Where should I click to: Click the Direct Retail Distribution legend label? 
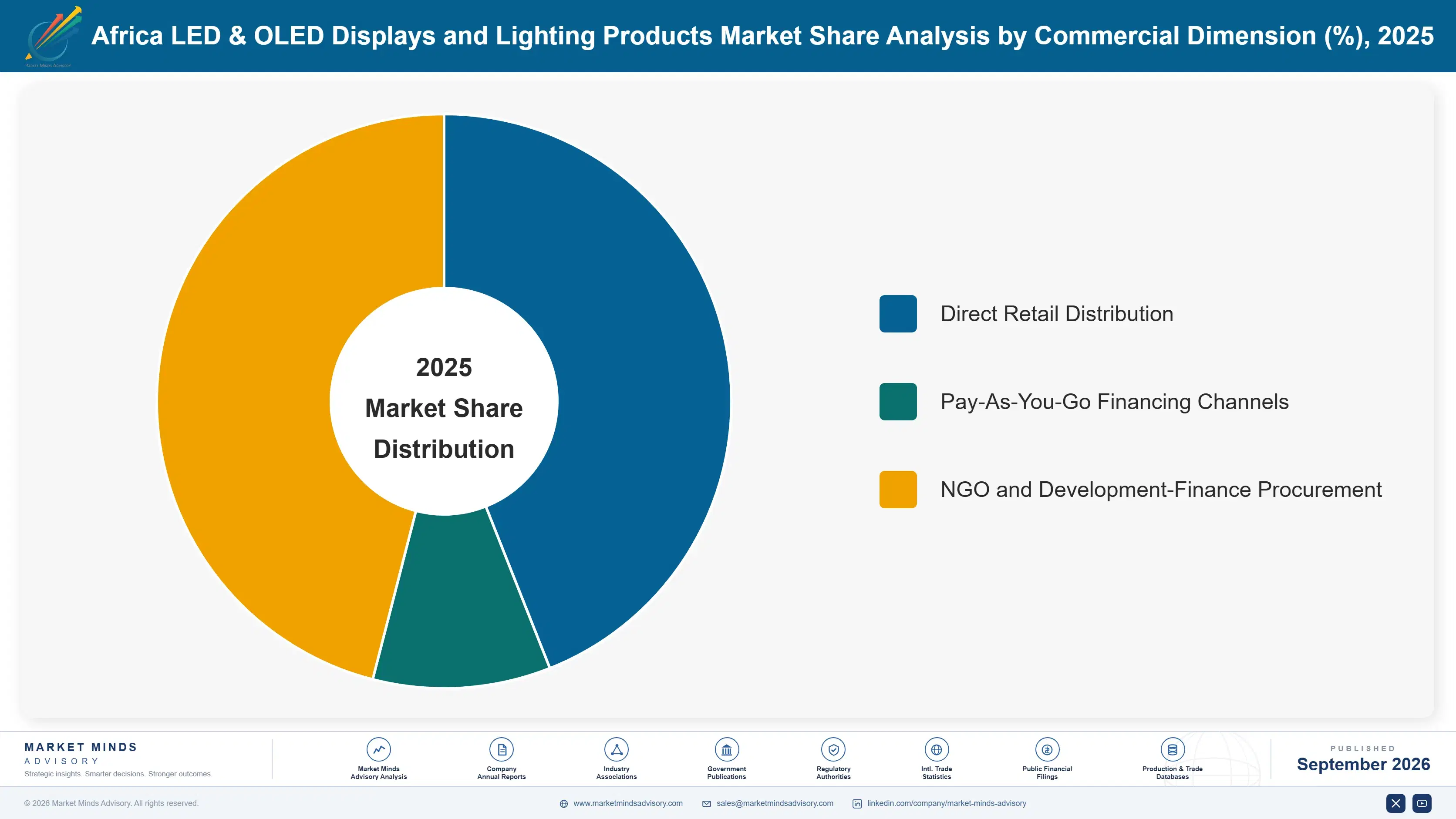click(1056, 314)
